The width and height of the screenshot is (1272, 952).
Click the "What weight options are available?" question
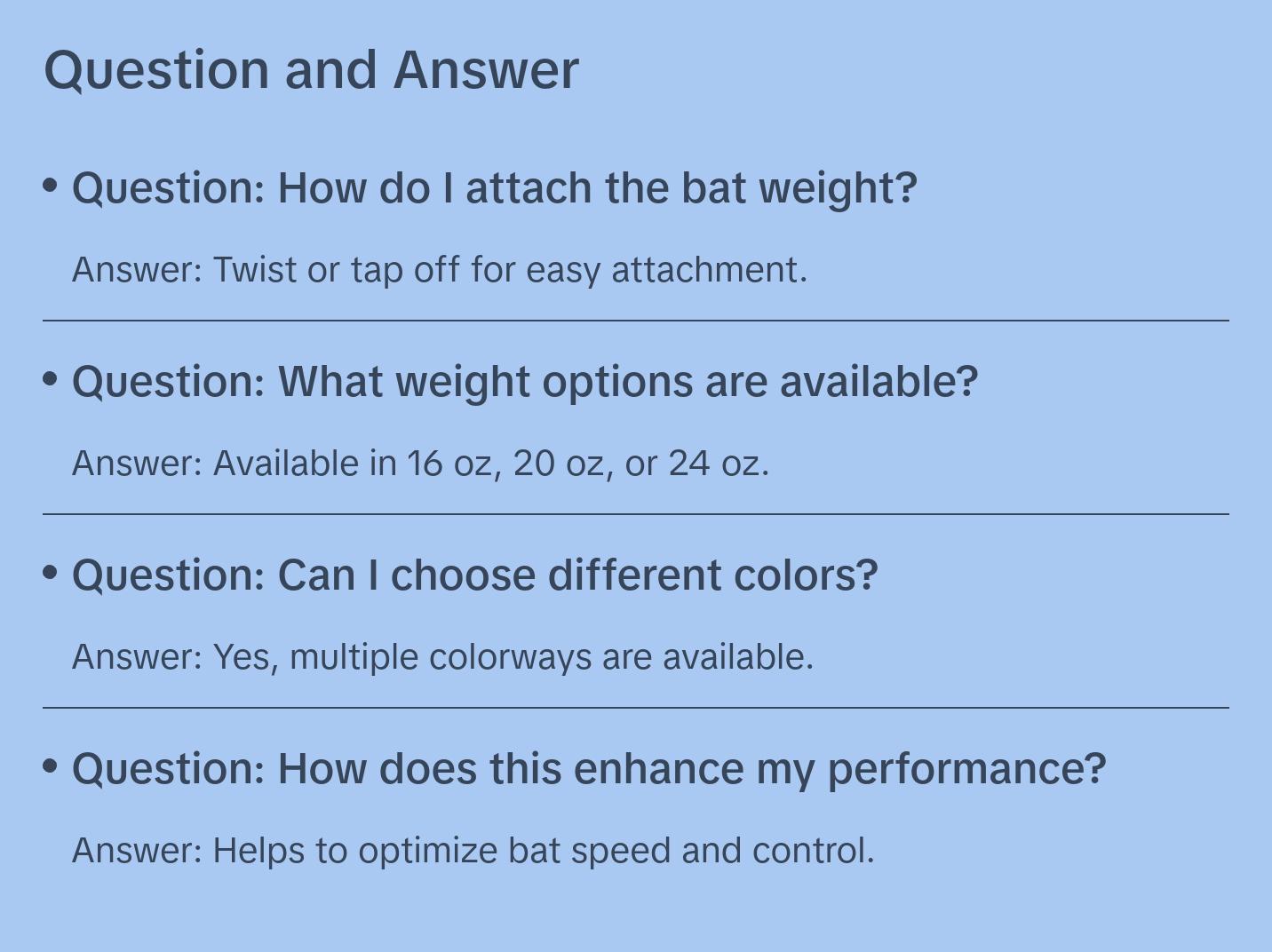point(524,382)
